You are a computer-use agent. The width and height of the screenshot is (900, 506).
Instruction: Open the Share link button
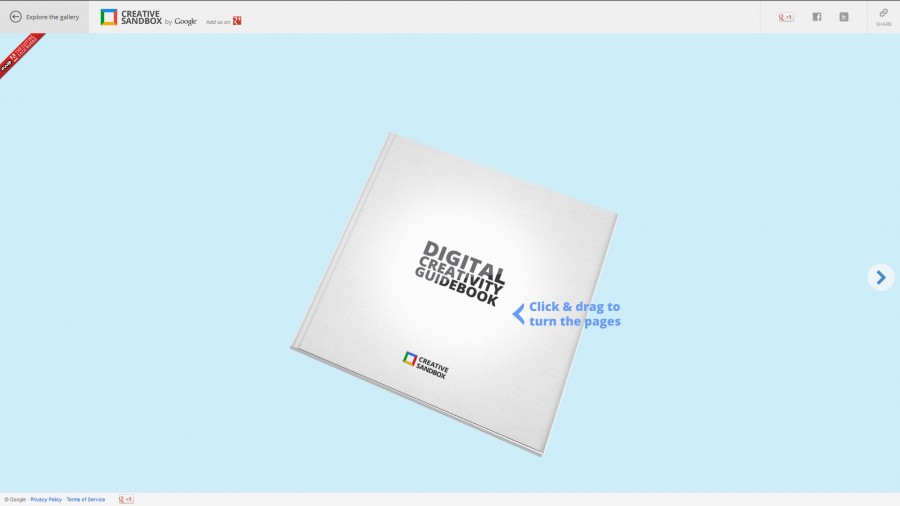point(883,17)
